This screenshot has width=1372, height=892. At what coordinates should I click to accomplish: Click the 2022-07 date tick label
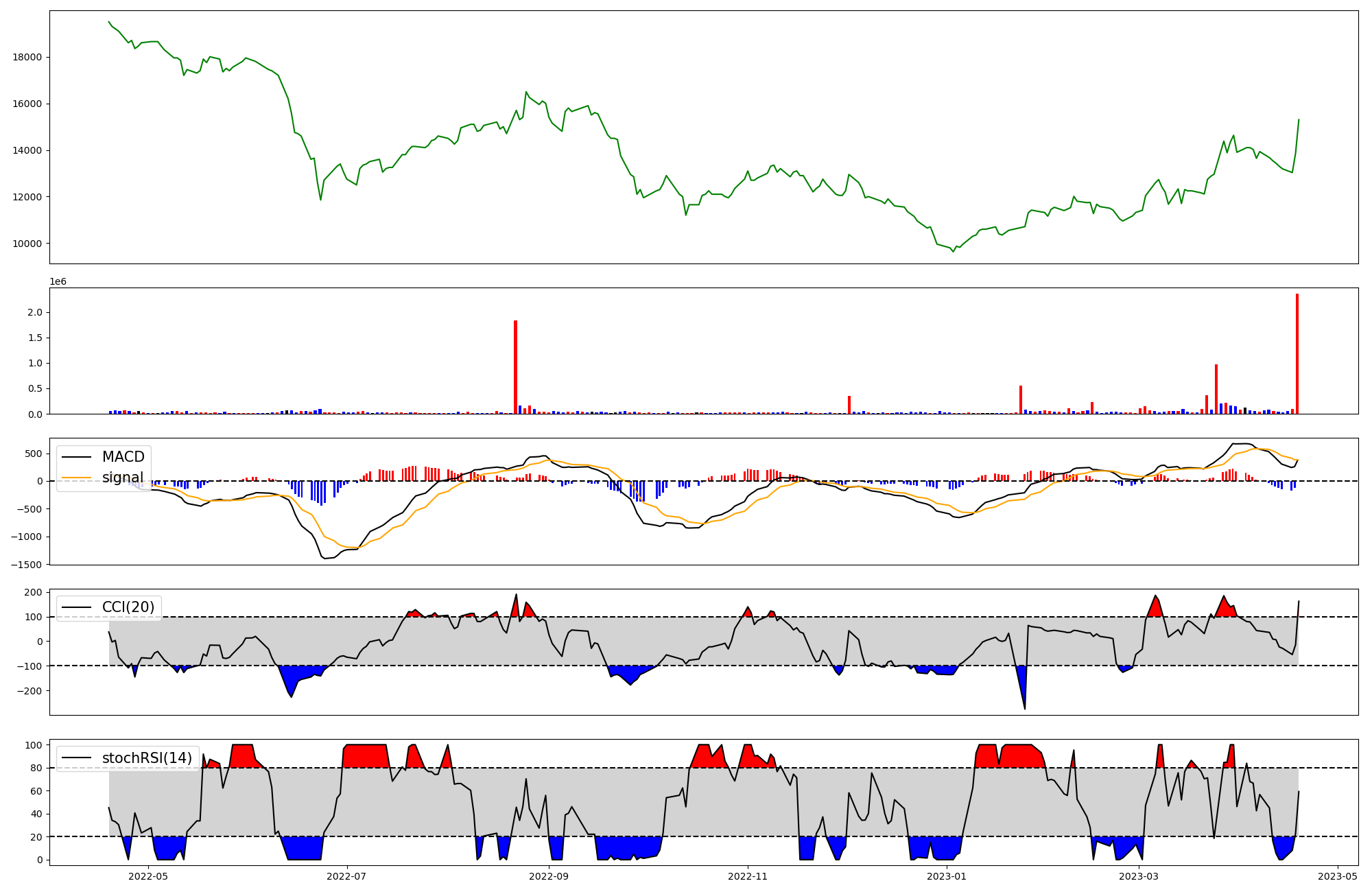tap(347, 876)
